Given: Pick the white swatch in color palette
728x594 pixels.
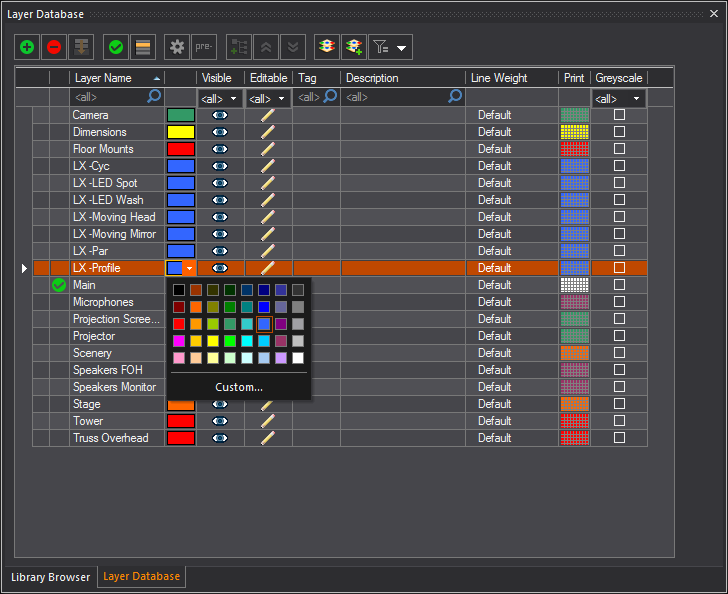Looking at the screenshot, I should (x=298, y=358).
